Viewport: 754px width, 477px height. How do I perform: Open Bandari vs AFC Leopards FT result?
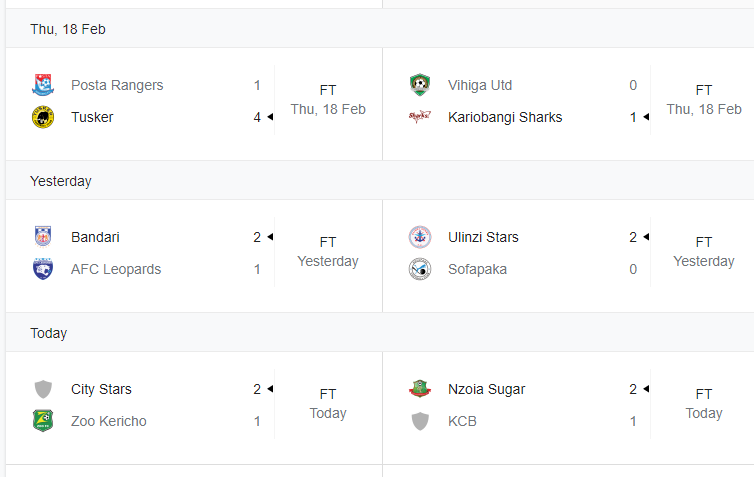click(328, 252)
